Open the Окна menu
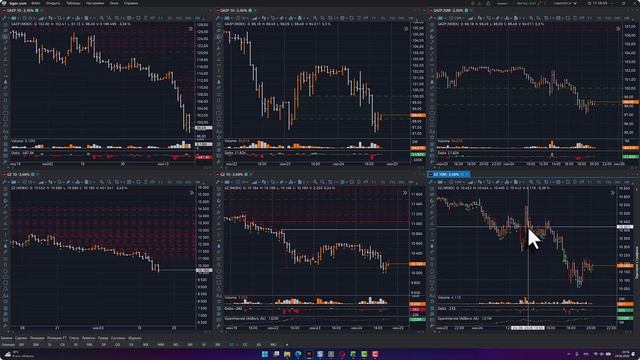 [x=114, y=3]
